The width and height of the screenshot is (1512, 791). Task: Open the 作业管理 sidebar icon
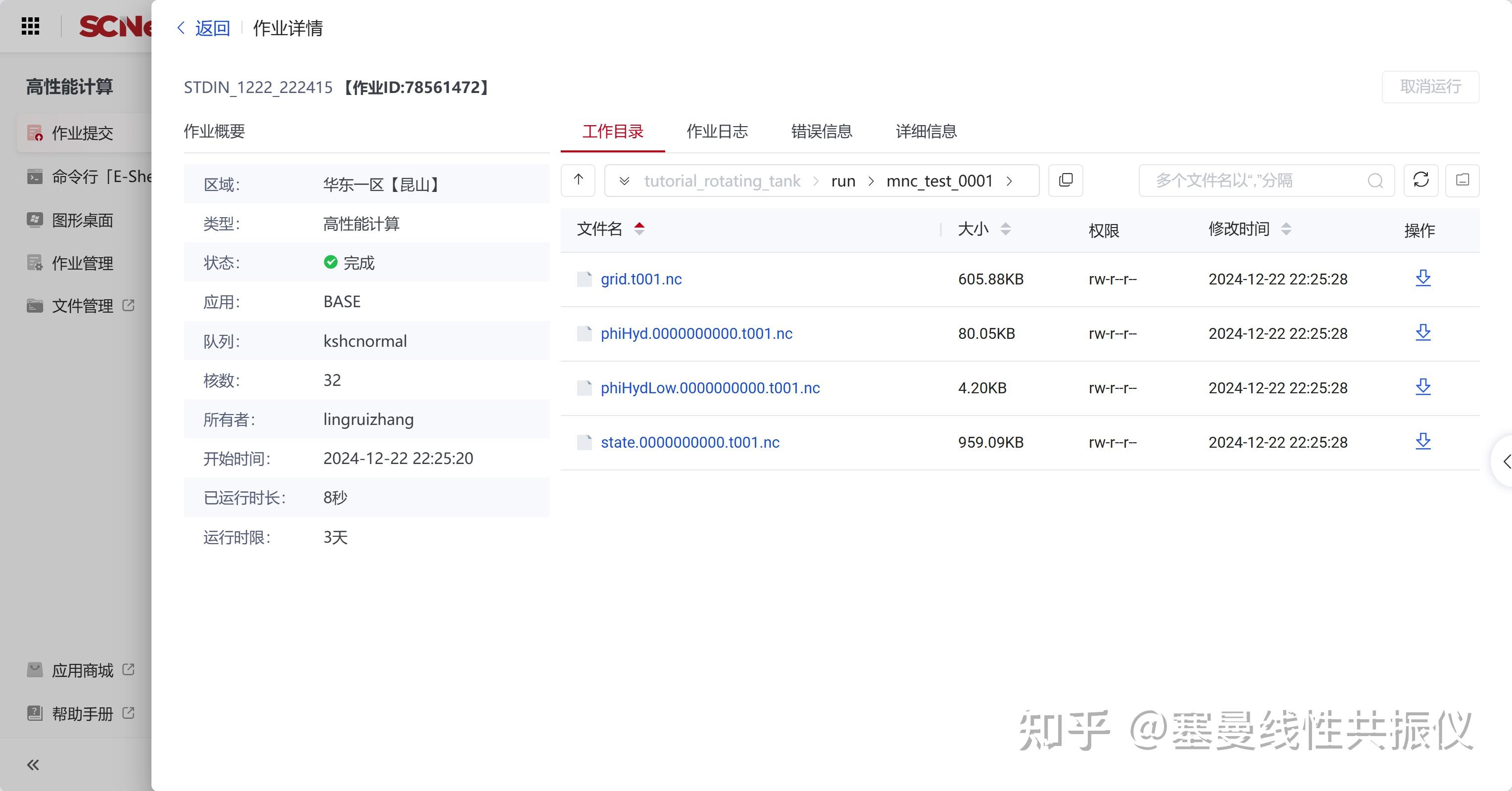pyautogui.click(x=35, y=263)
